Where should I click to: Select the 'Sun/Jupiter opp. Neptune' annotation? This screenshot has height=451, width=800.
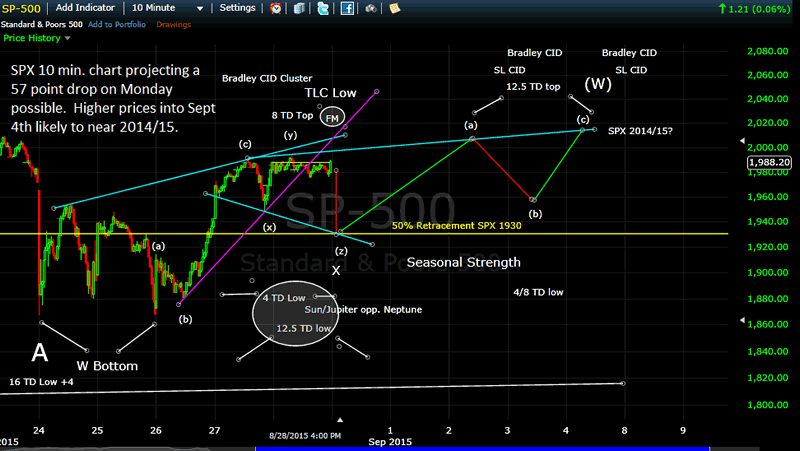[x=363, y=310]
